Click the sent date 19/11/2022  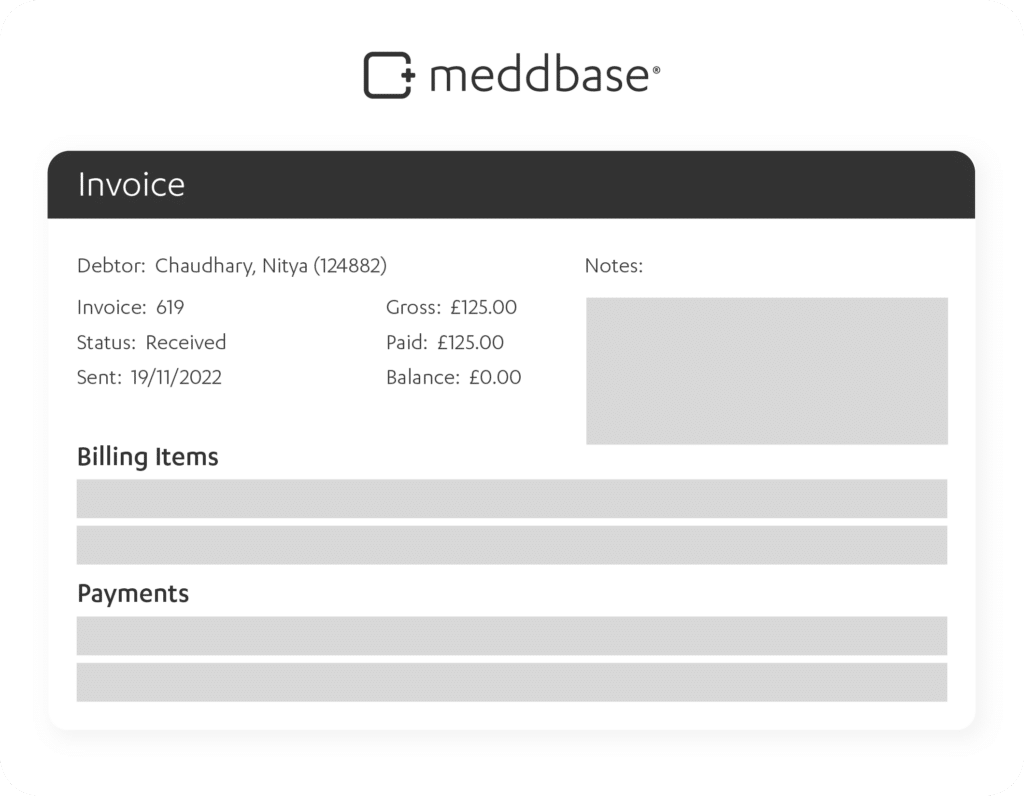coord(176,377)
